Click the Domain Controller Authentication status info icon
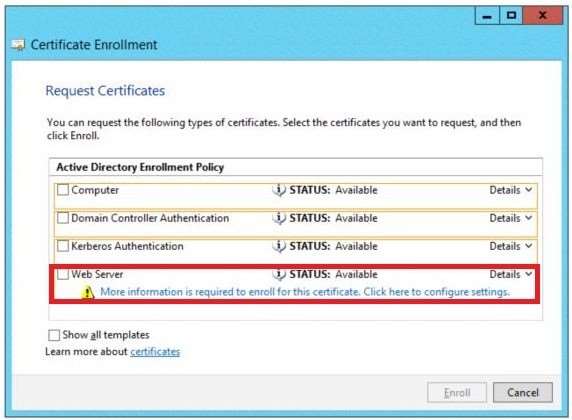This screenshot has width=572, height=420. pos(279,218)
